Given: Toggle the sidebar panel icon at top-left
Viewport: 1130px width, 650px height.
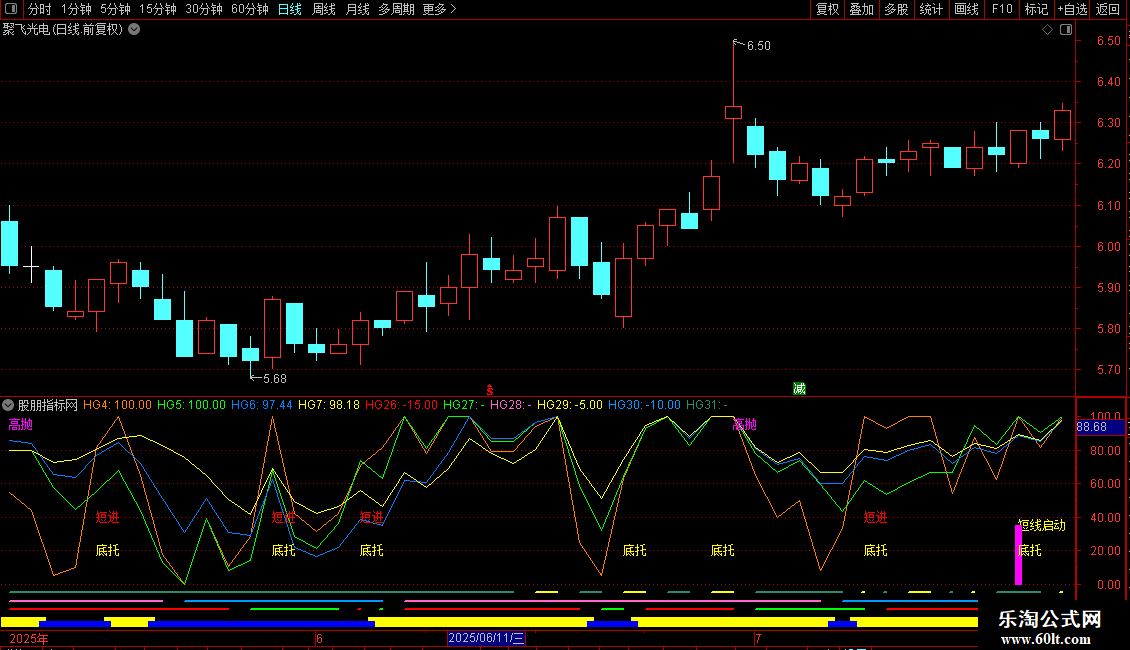Looking at the screenshot, I should pyautogui.click(x=11, y=9).
